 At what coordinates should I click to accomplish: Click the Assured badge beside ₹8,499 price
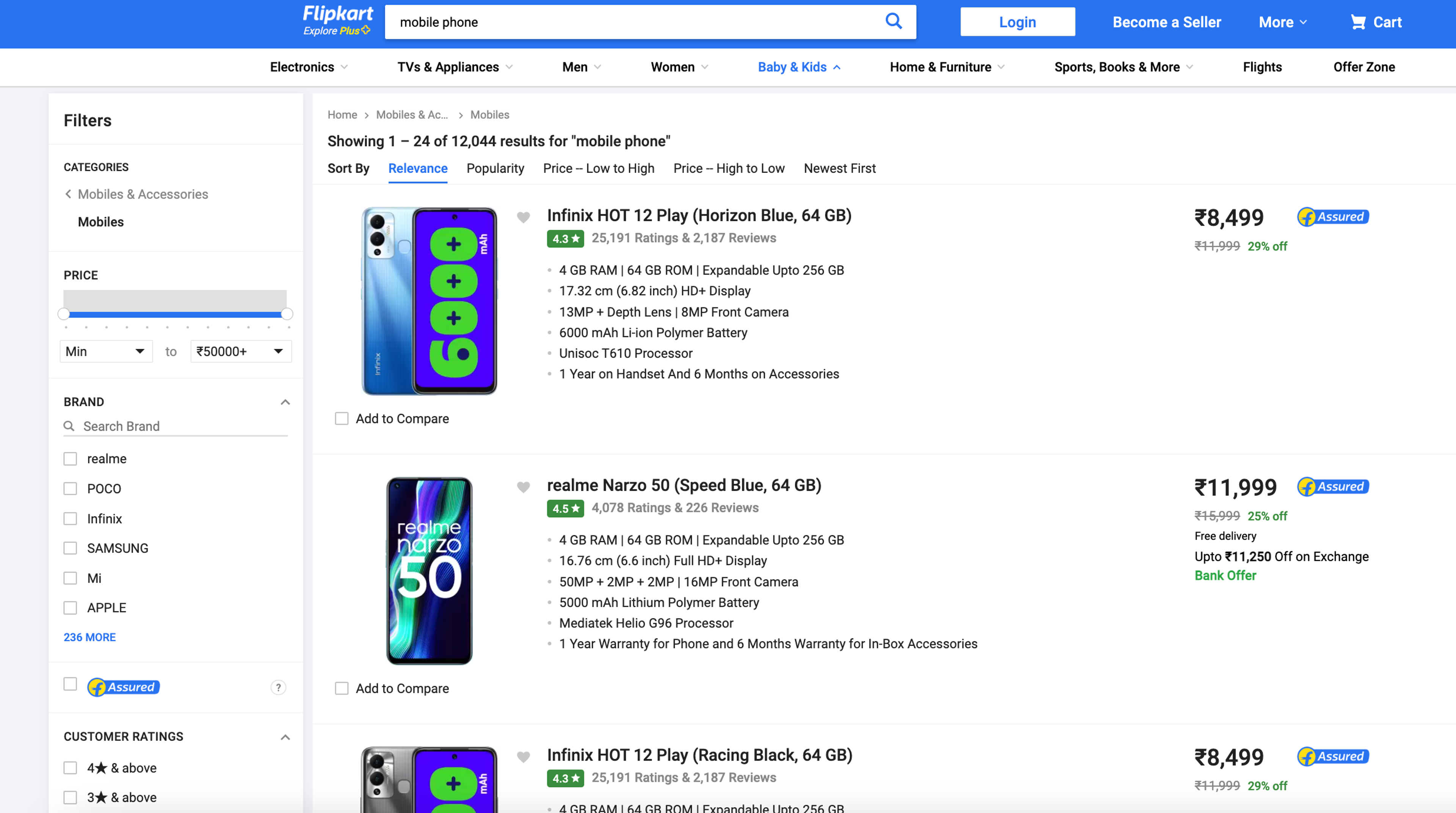coord(1332,217)
